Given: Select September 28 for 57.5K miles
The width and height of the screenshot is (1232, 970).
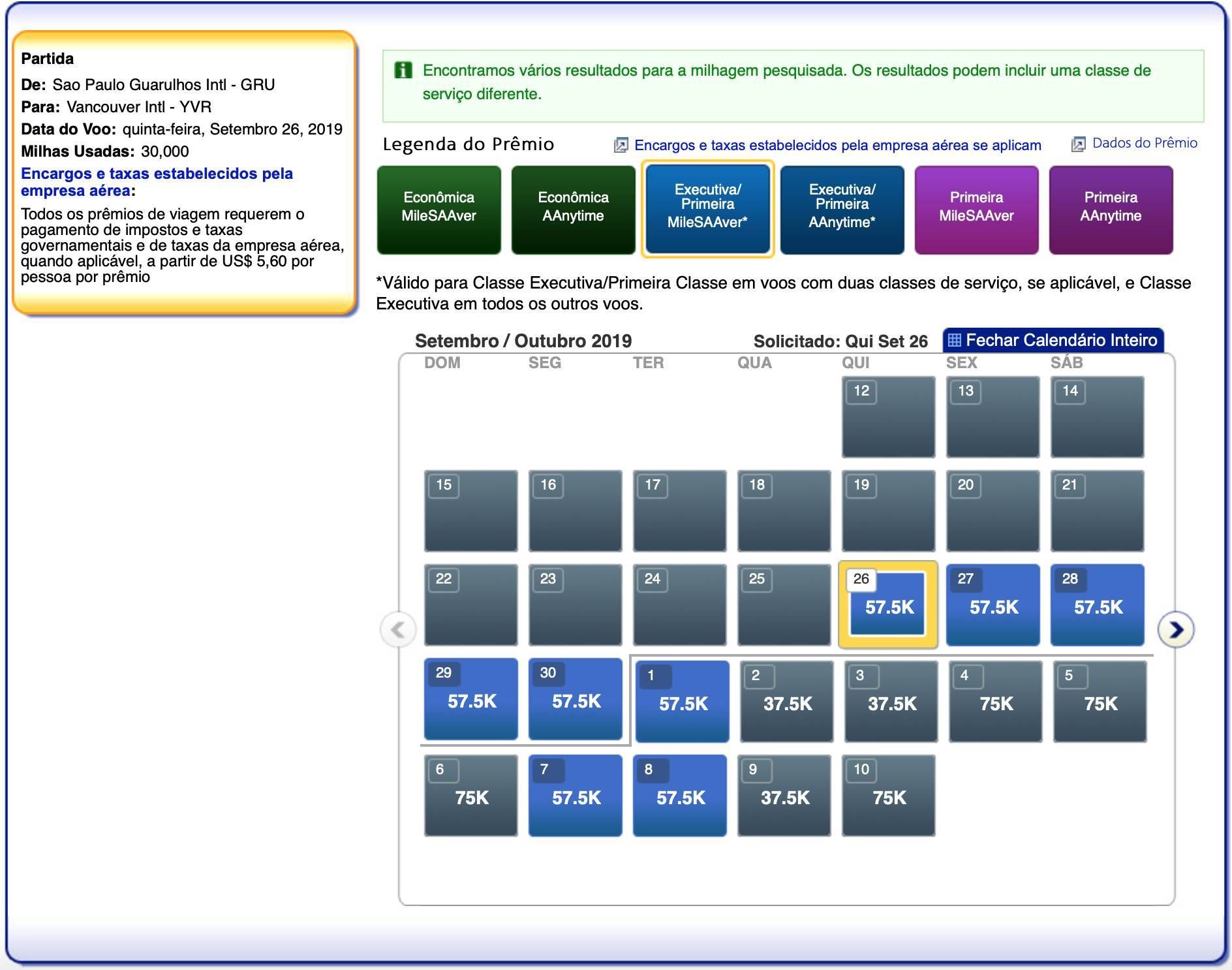Looking at the screenshot, I should pyautogui.click(x=1097, y=605).
